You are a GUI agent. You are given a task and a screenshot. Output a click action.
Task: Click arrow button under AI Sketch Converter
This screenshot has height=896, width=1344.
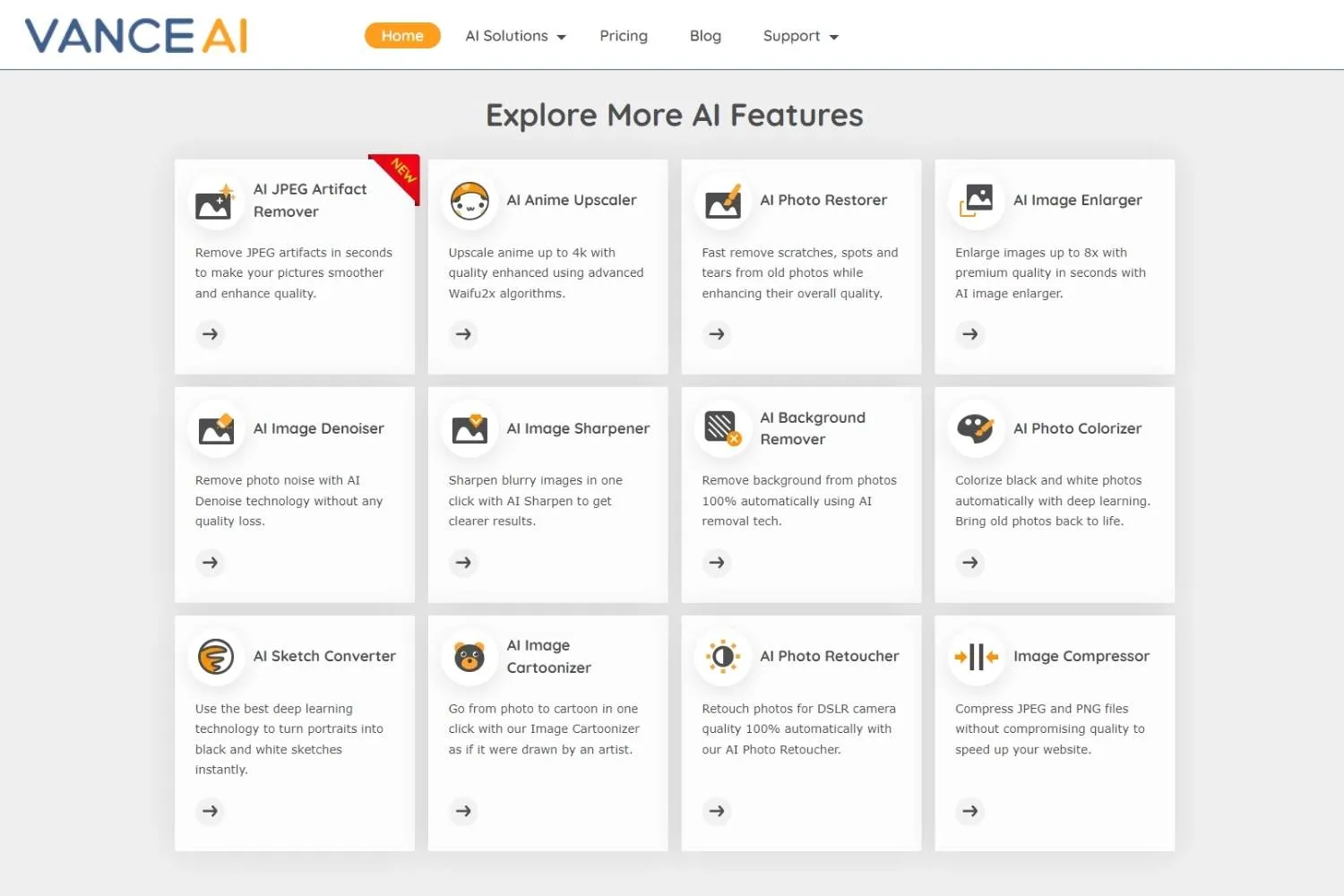click(x=210, y=811)
